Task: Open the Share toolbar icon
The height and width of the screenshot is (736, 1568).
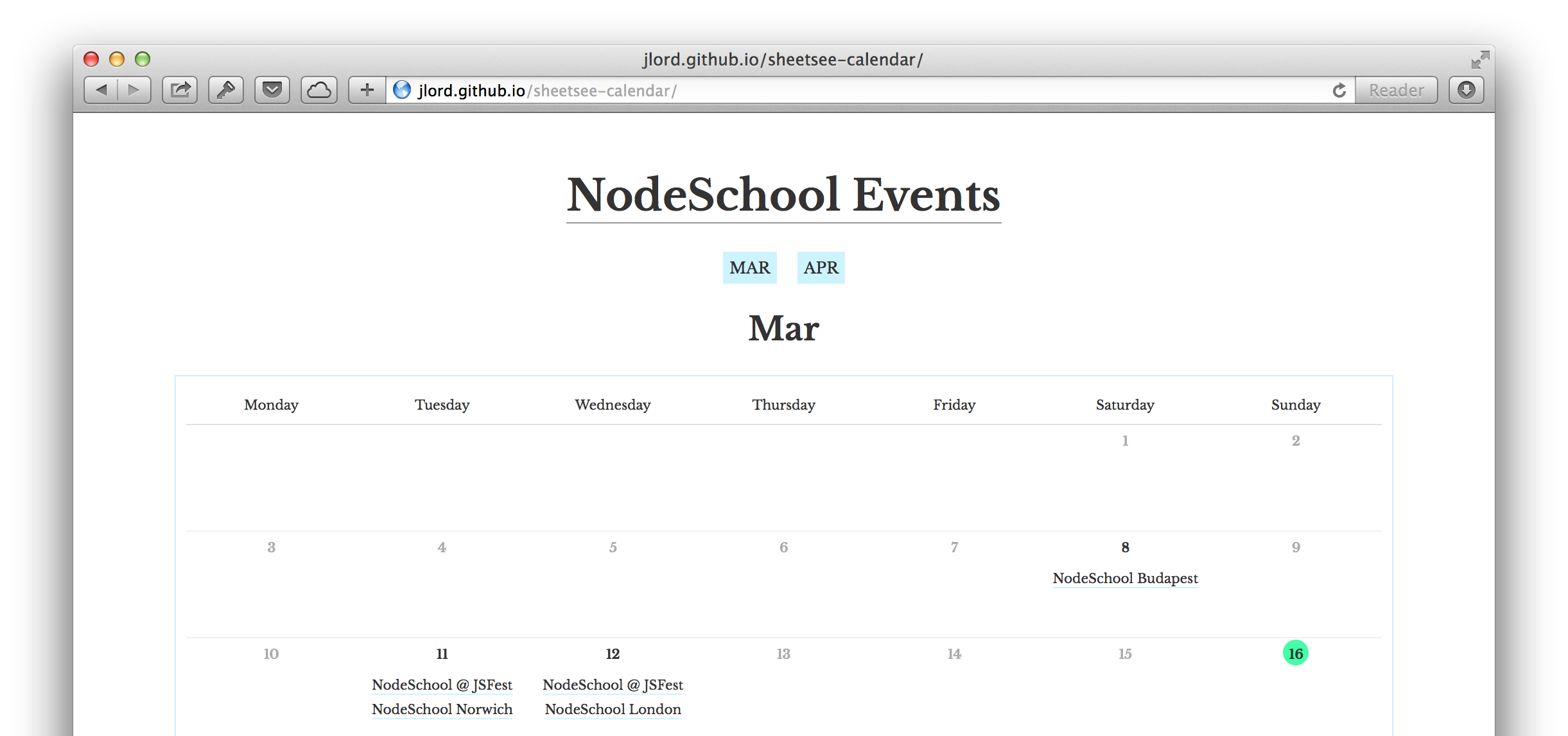Action: [x=180, y=90]
